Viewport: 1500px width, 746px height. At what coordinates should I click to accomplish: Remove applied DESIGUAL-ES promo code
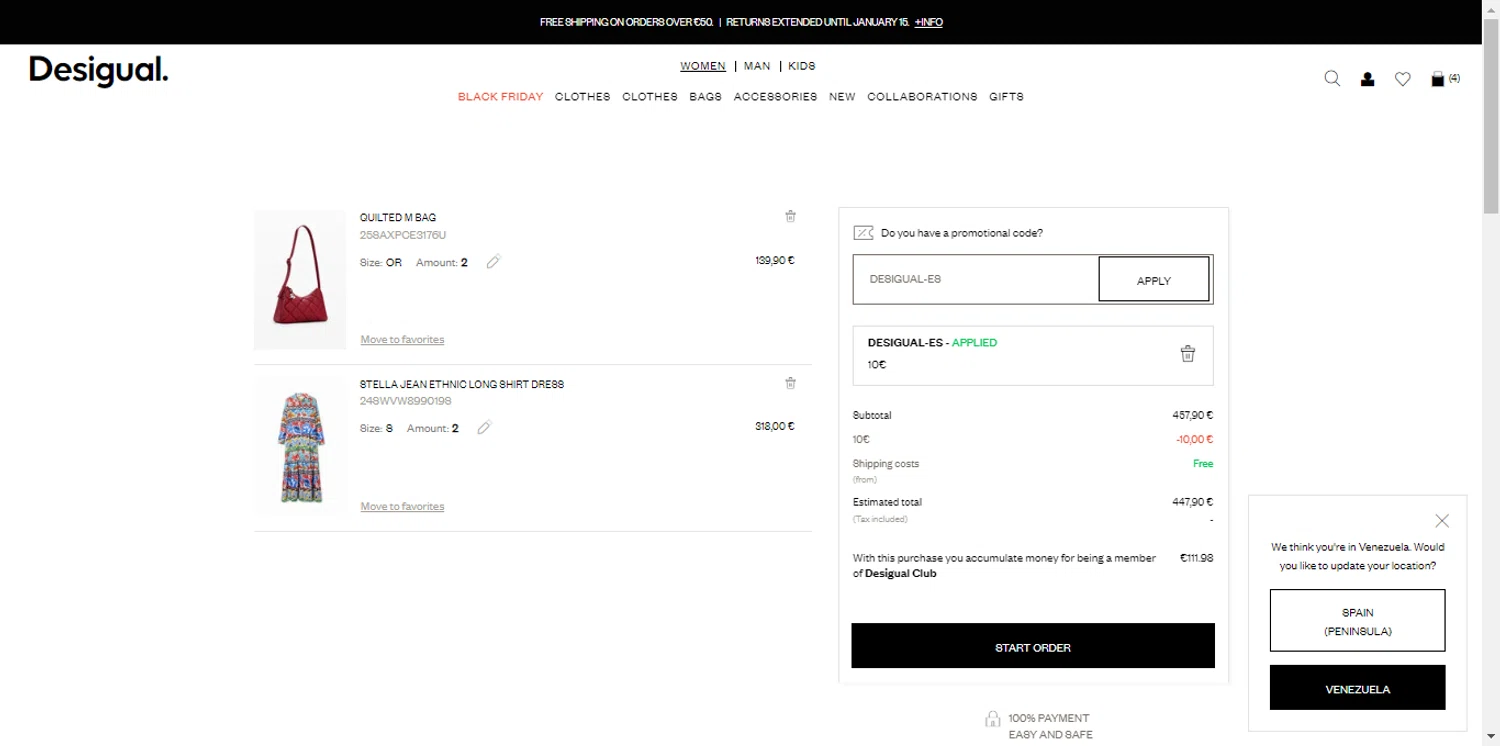pos(1187,354)
